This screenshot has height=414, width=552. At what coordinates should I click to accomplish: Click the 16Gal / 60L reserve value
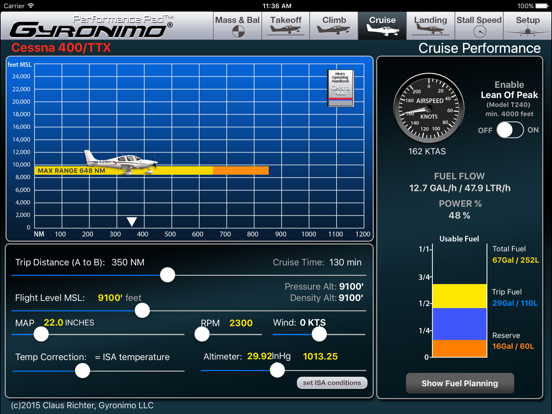tap(513, 346)
